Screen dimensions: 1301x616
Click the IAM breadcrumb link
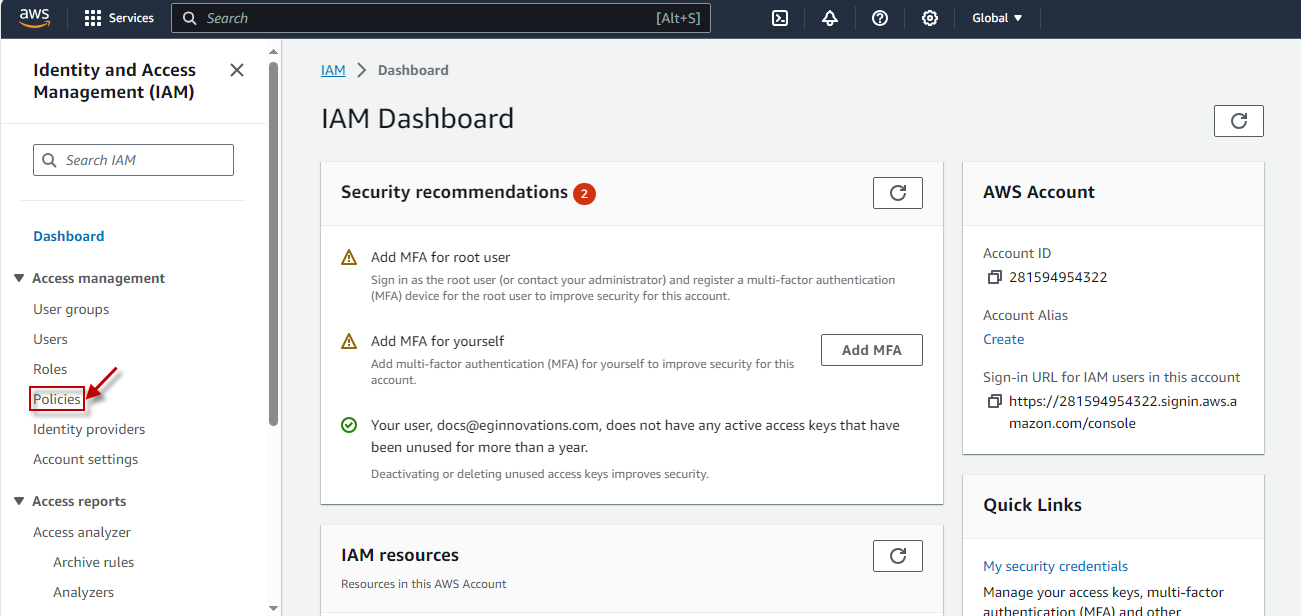(x=333, y=70)
